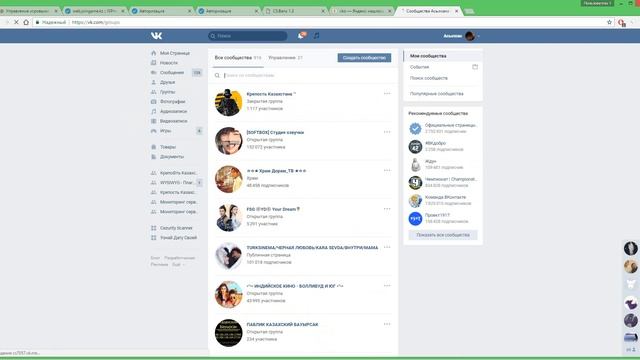This screenshot has width=640, height=360.
Task: Click Создать сообщество button
Action: pos(364,58)
